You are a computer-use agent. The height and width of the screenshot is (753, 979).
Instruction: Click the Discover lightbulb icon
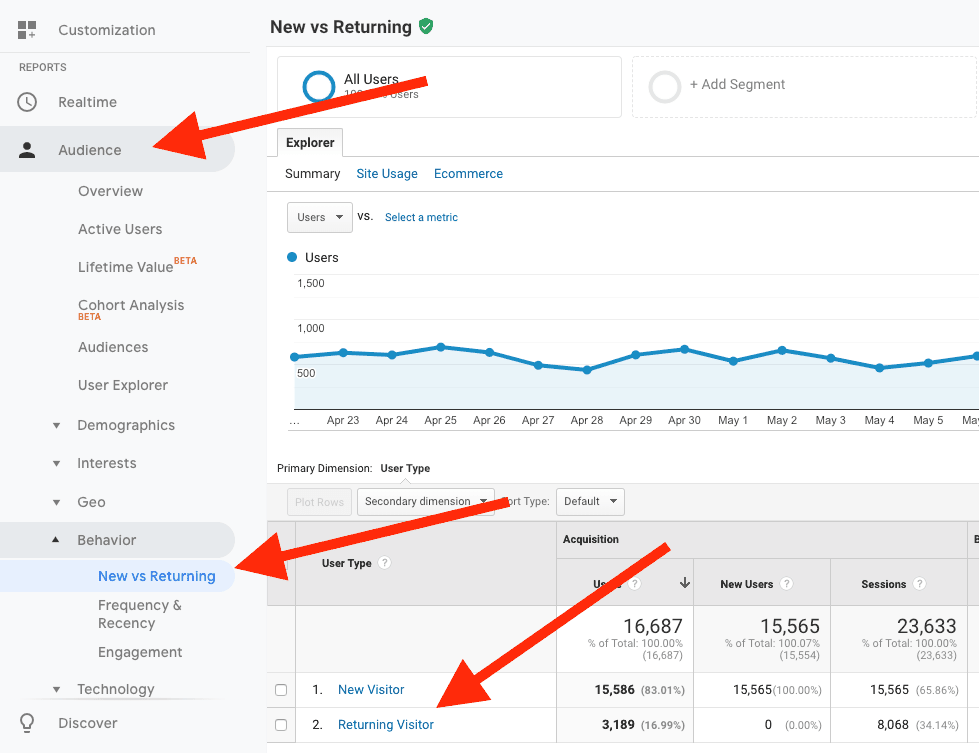pos(27,723)
